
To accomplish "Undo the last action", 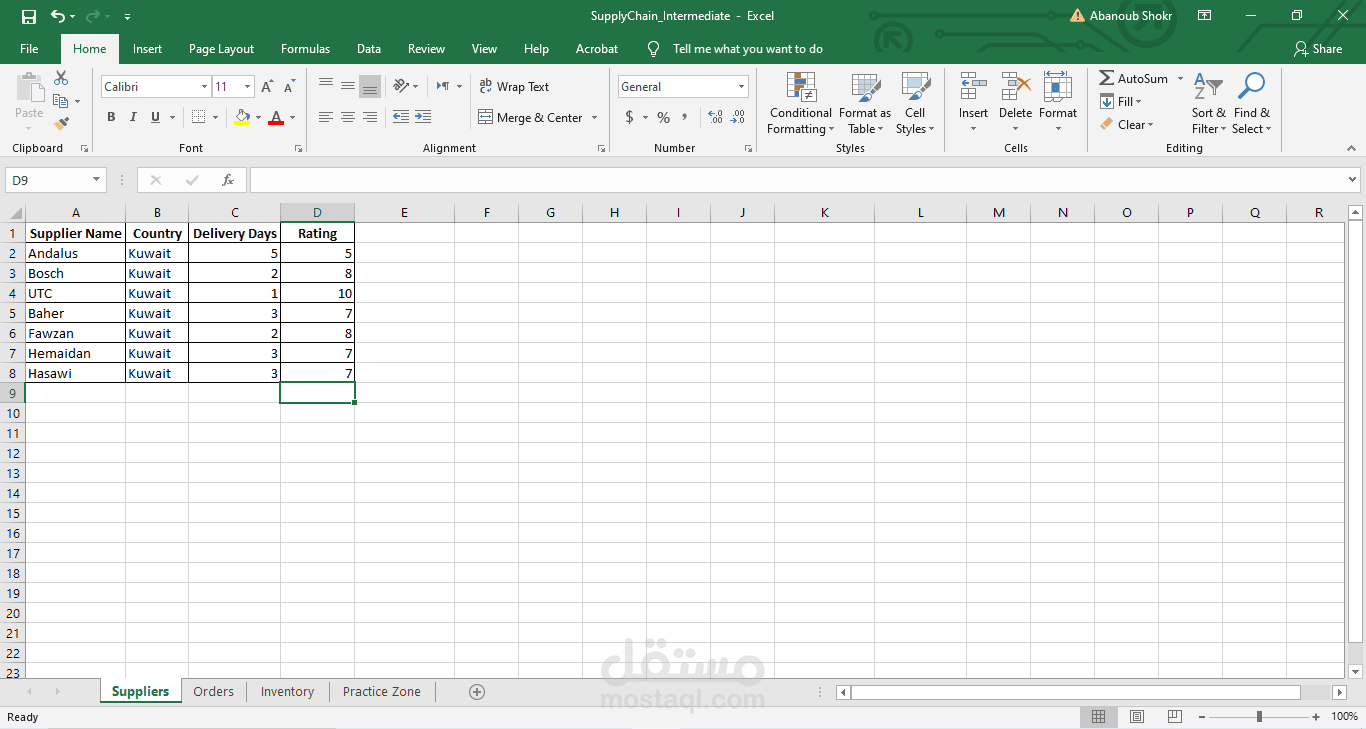I will [58, 16].
